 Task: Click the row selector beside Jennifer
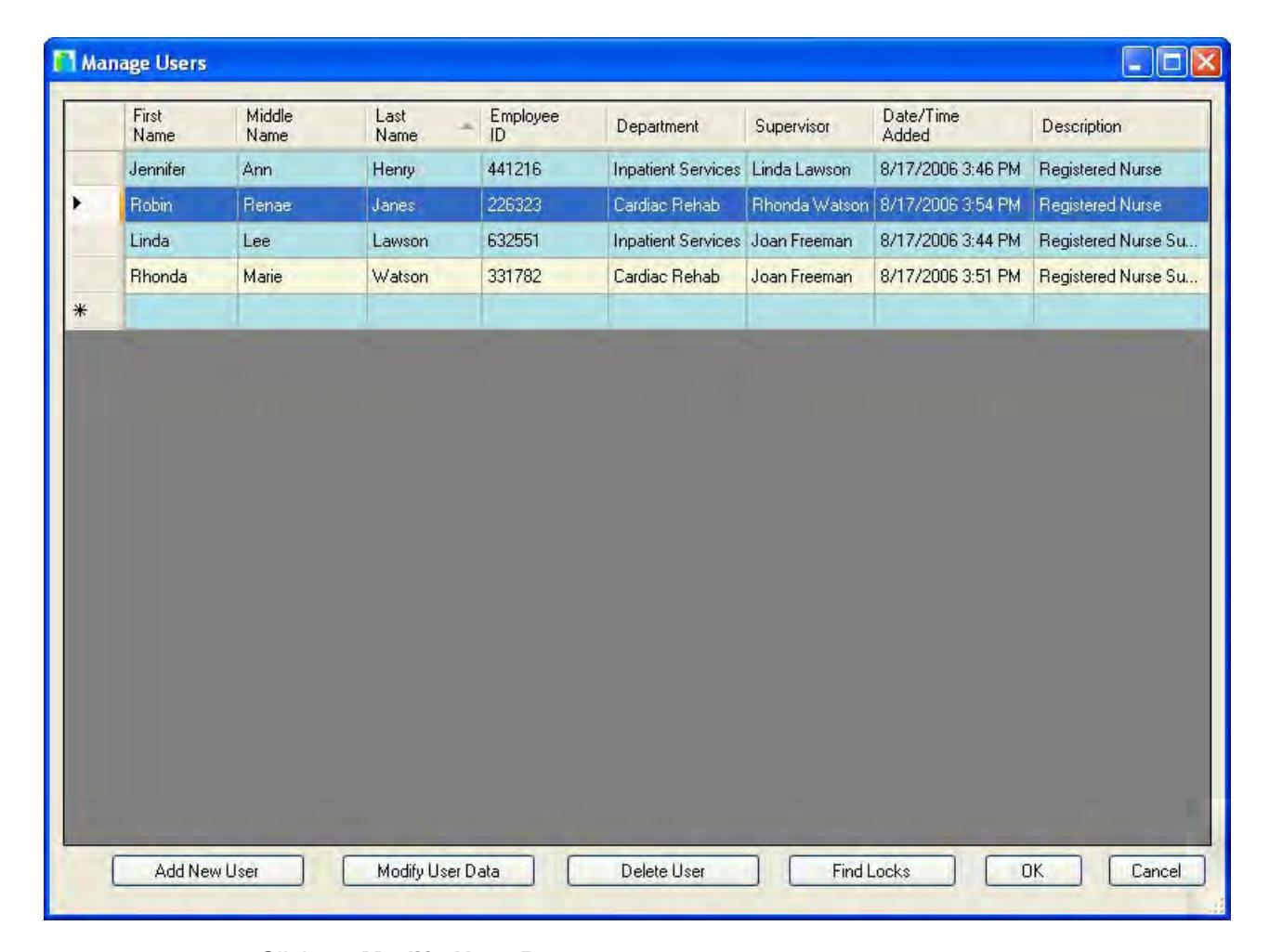click(x=95, y=170)
